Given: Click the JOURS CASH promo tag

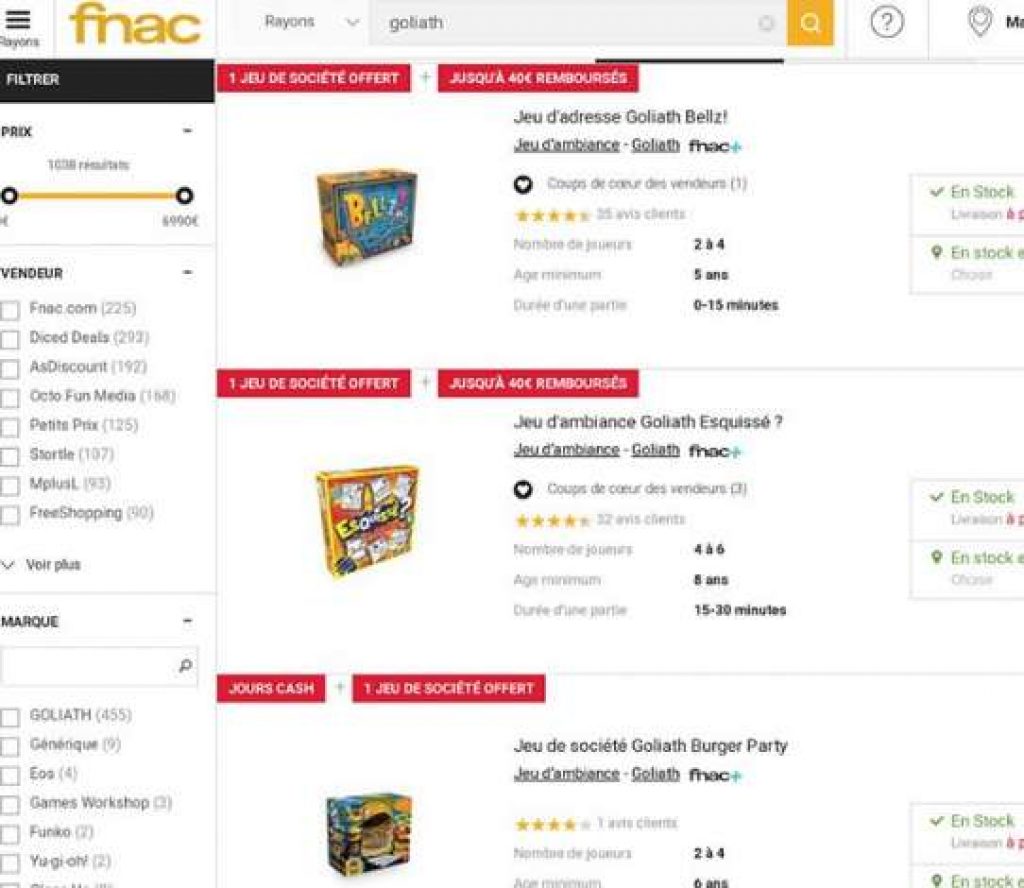Looking at the screenshot, I should pos(271,688).
